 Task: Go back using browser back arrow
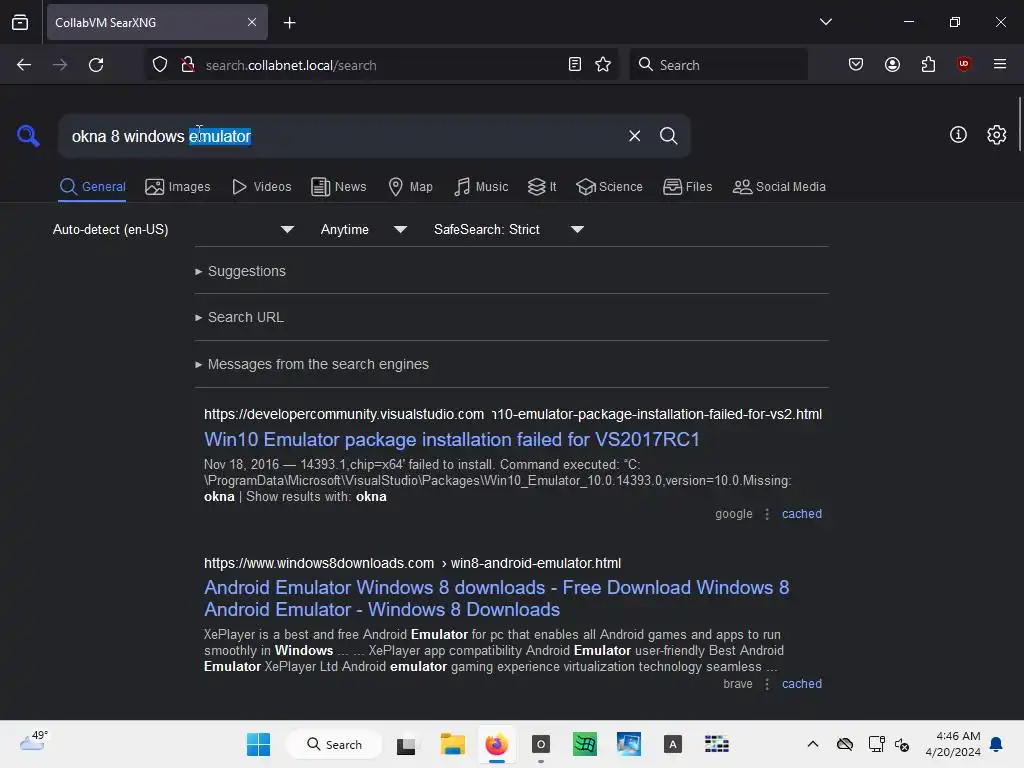pos(24,65)
